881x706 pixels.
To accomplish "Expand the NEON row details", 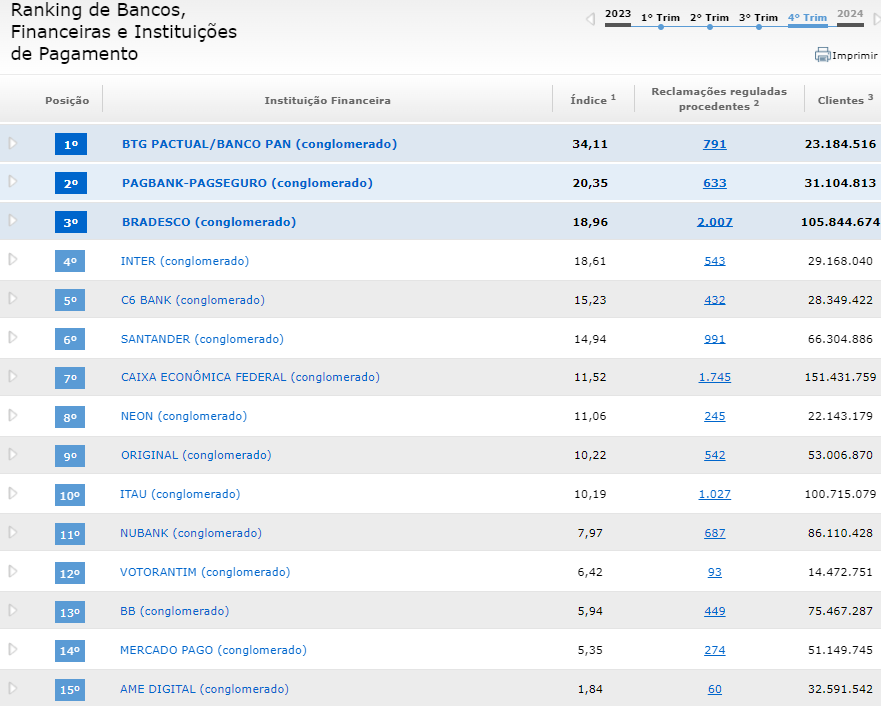I will [x=13, y=416].
